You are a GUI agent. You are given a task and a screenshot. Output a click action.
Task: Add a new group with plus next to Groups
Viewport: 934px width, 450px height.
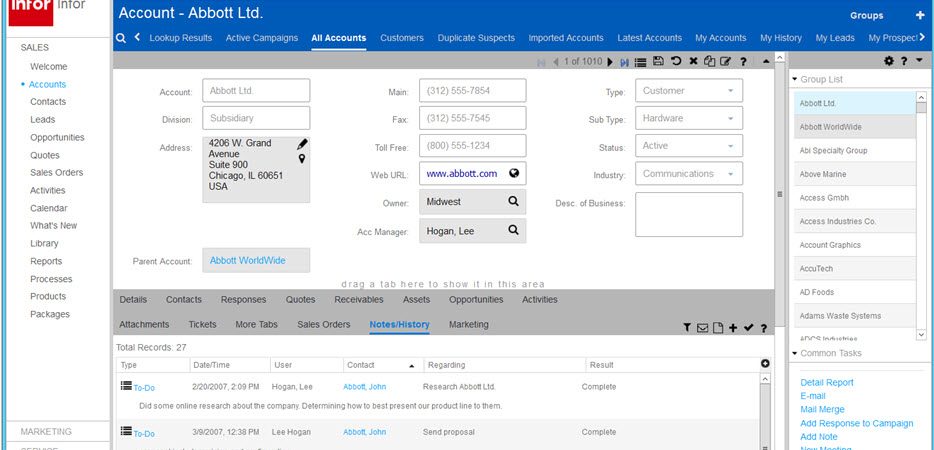920,15
